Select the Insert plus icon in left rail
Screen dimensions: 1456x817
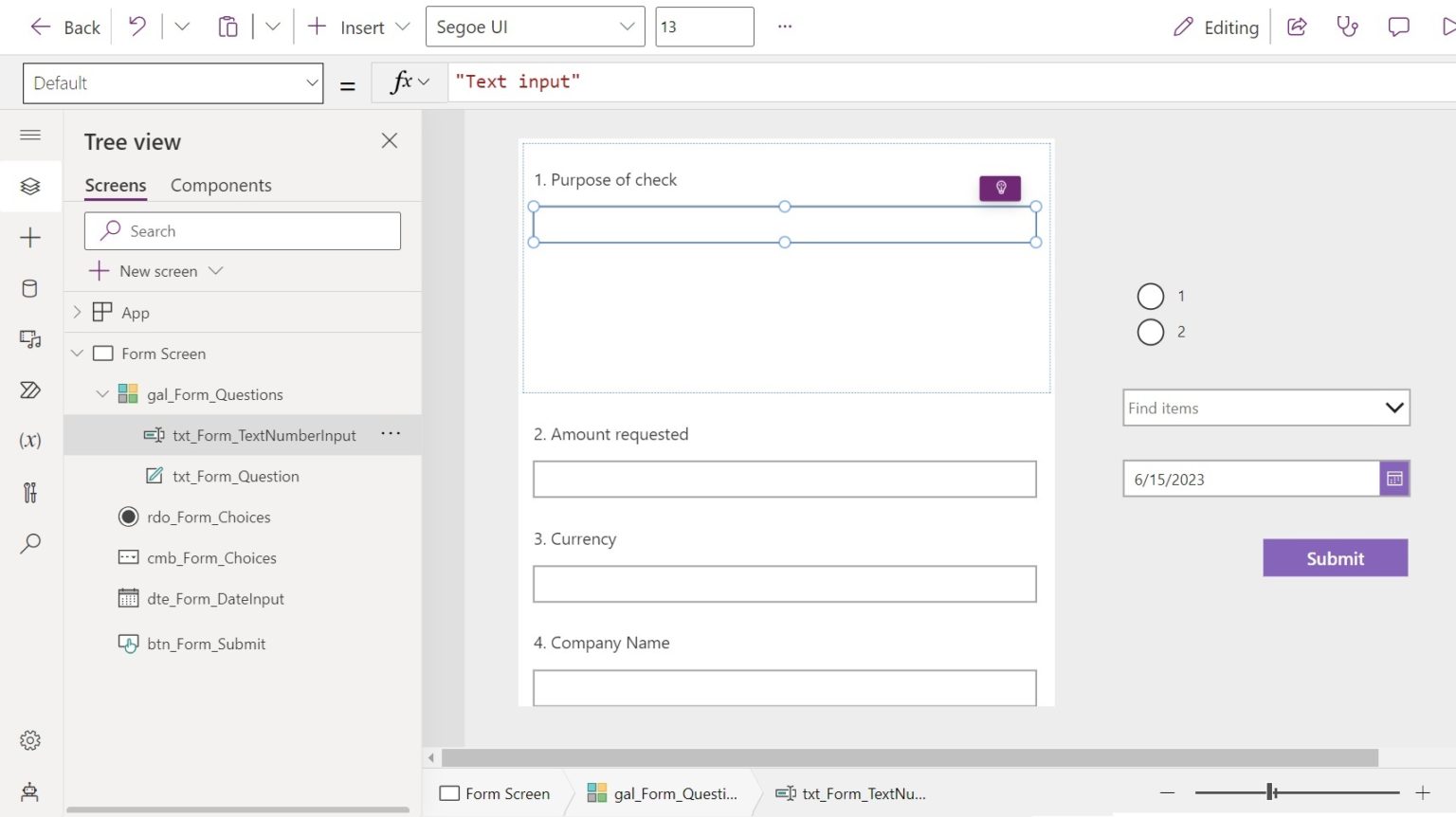31,237
